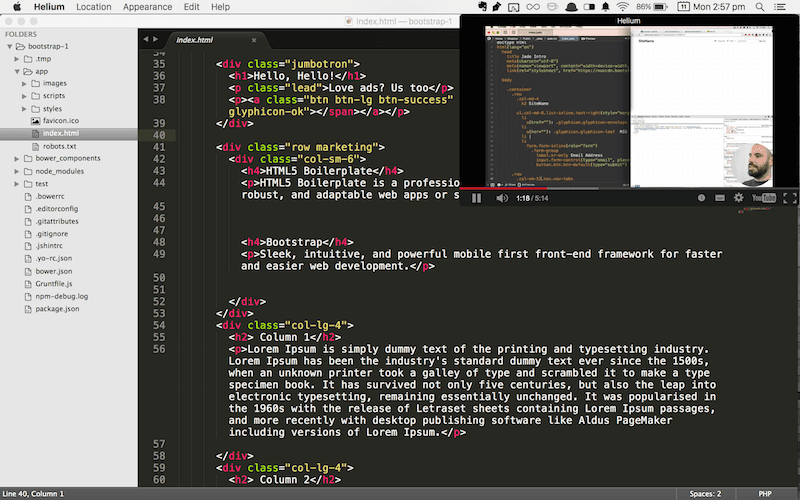Click line number 40 in the gutter

pyautogui.click(x=159, y=135)
